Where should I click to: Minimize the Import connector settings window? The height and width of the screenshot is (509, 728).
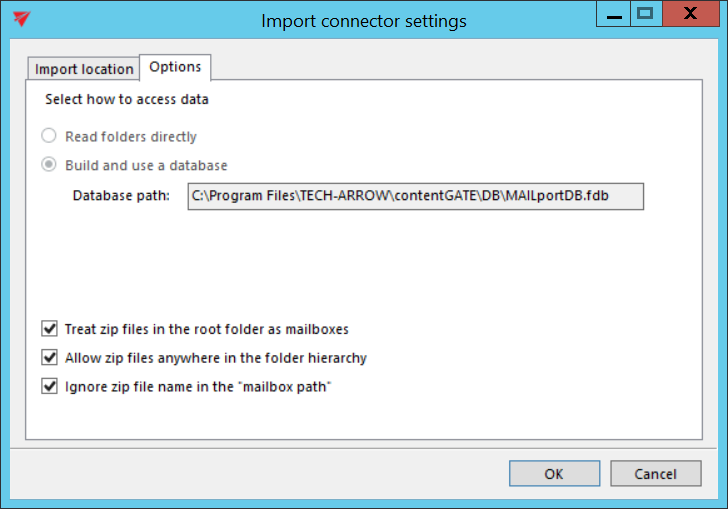[x=611, y=13]
